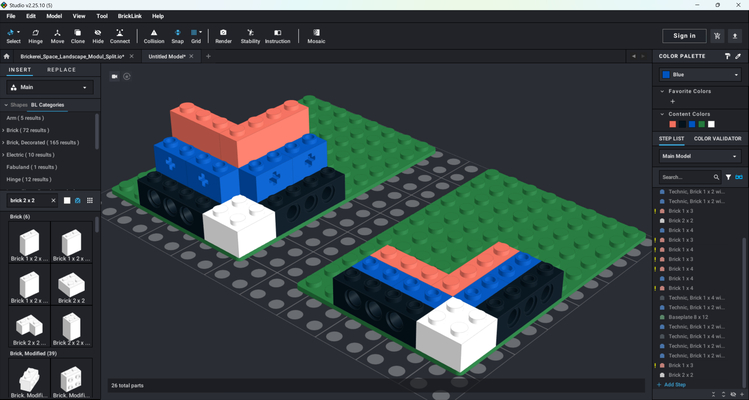749x400 pixels.
Task: Pick the green Content Colors swatch
Action: 701,124
